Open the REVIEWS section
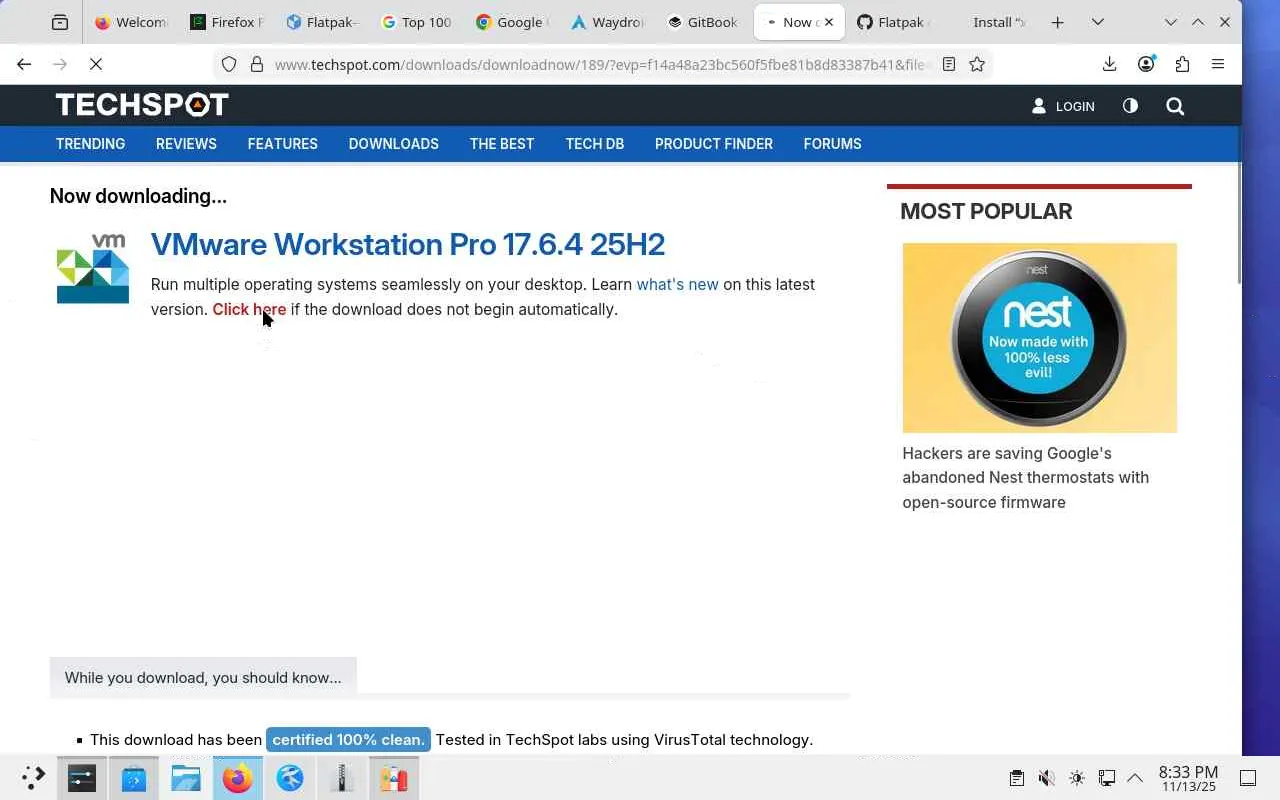The height and width of the screenshot is (800, 1280). pyautogui.click(x=186, y=144)
